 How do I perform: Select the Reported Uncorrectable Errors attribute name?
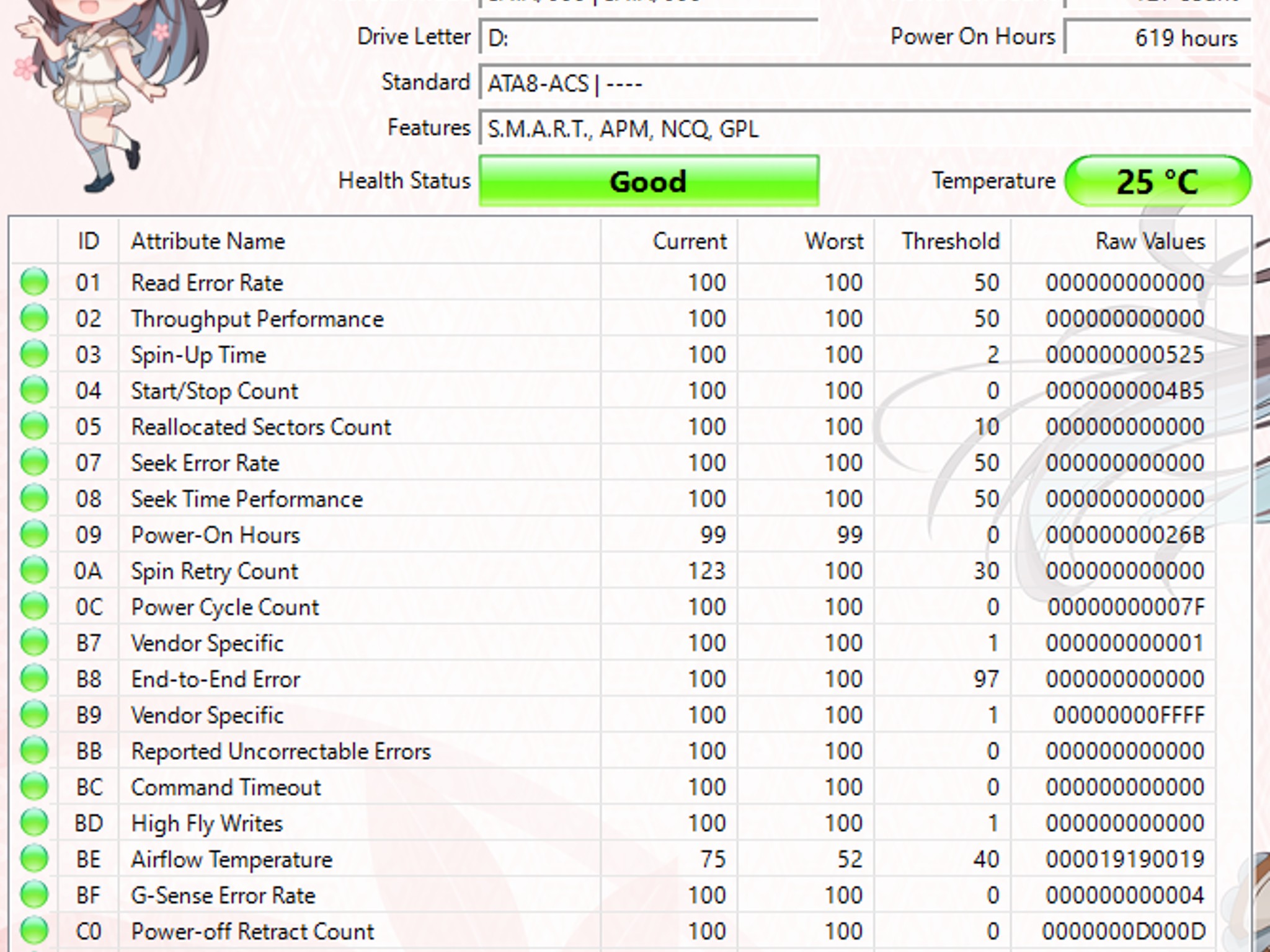tap(281, 752)
